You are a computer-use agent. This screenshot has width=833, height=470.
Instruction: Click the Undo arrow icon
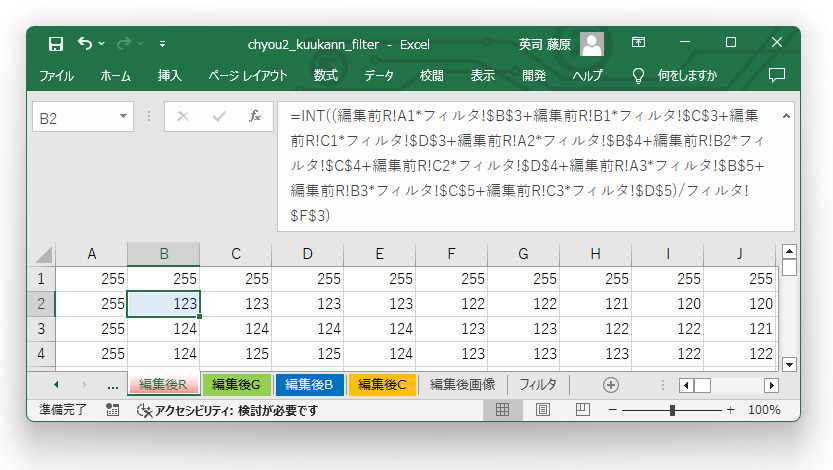(85, 44)
